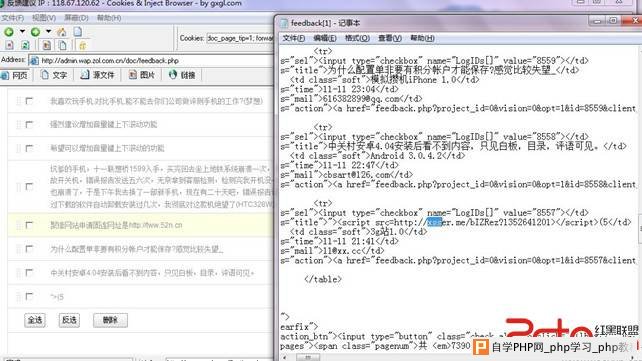Check the box for the ">(5 row
Screen dimensions: 642x361
tap(29, 296)
